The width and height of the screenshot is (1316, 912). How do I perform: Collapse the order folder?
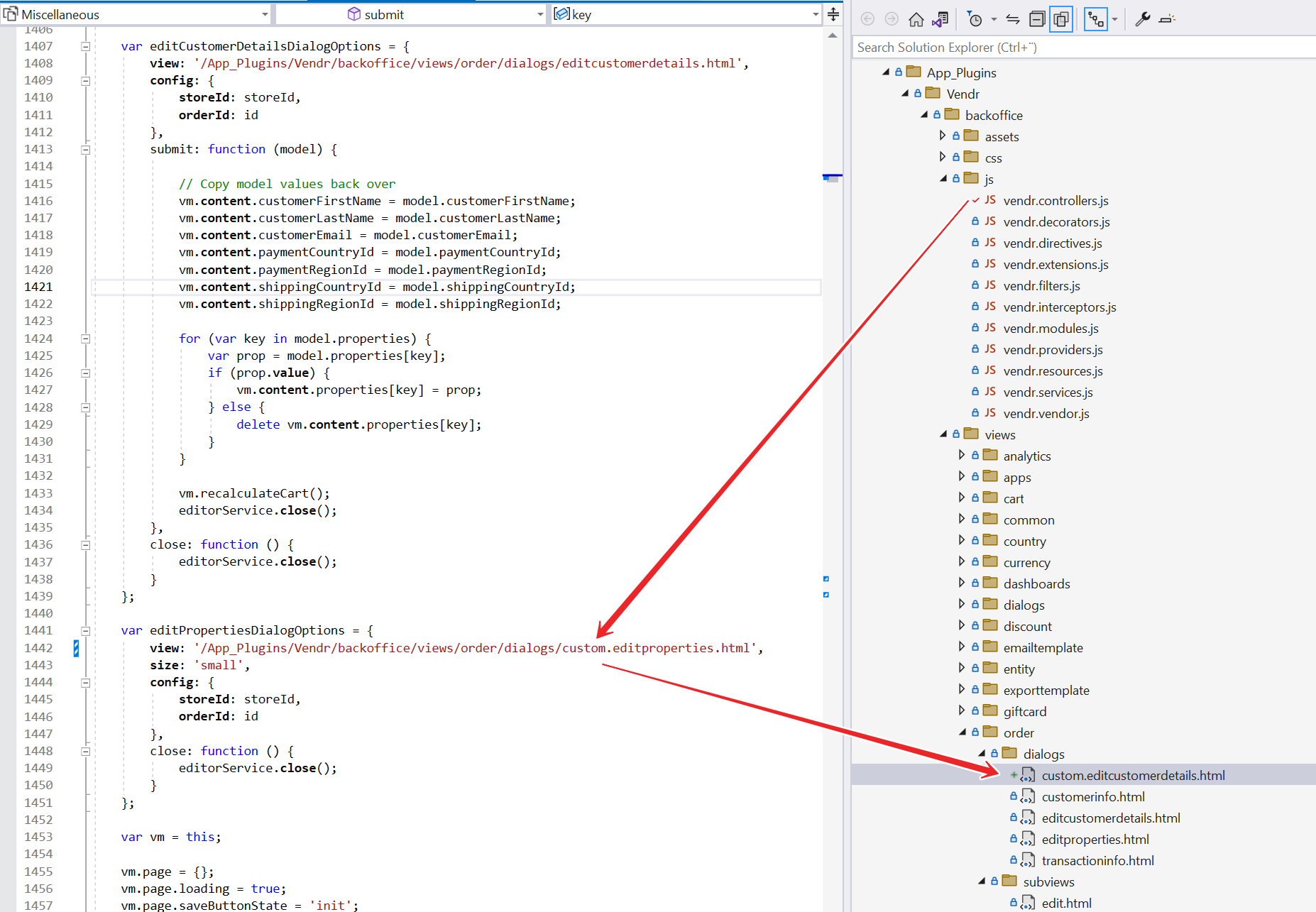click(963, 732)
